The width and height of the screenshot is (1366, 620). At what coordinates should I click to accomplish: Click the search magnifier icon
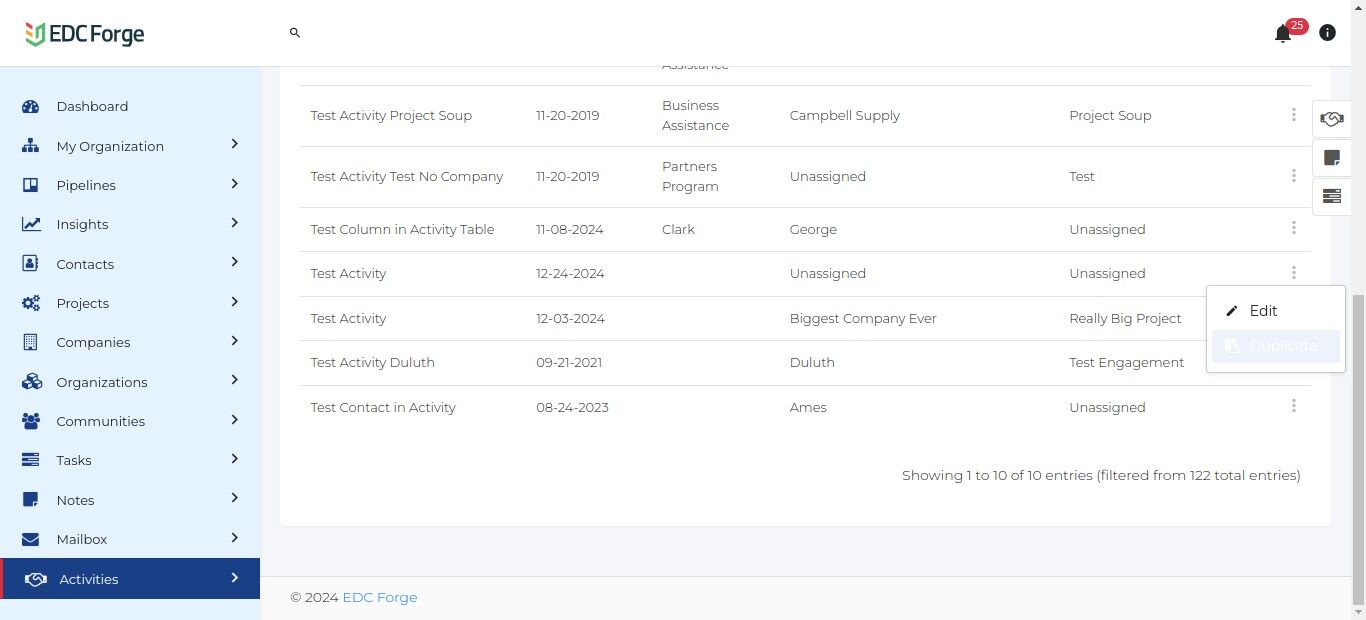coord(295,33)
